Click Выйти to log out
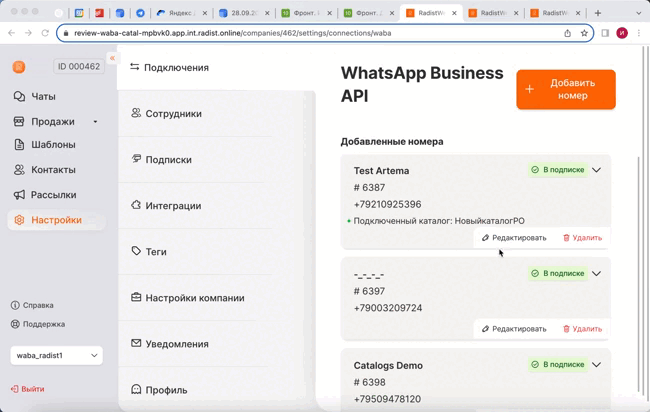The height and width of the screenshot is (412, 650). [x=28, y=389]
